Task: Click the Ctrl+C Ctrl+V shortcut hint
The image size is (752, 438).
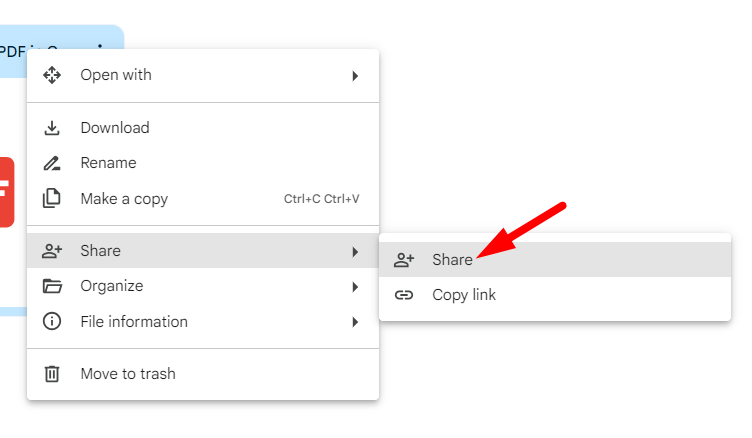Action: 321,199
